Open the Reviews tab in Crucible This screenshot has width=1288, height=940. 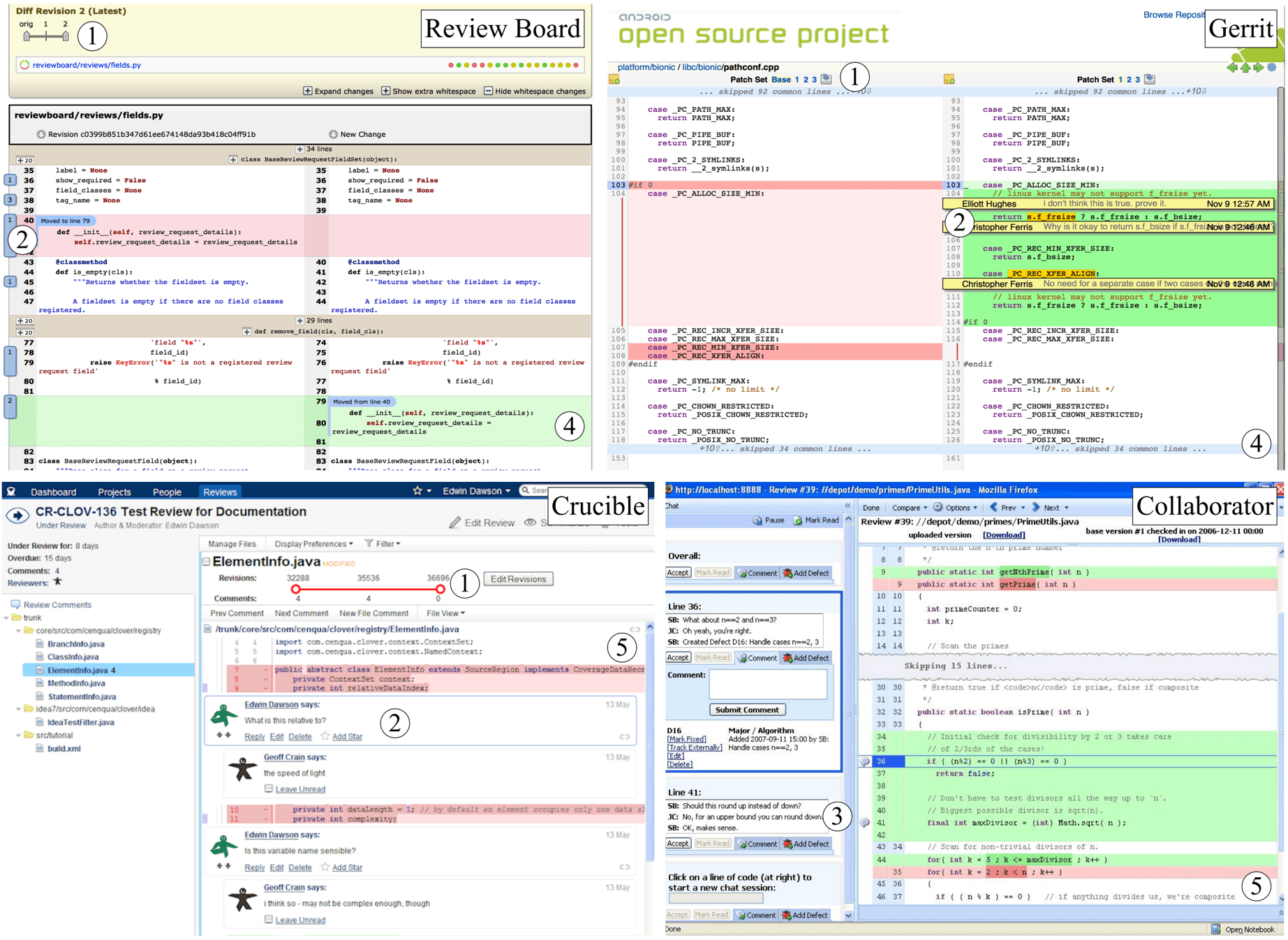(x=220, y=492)
